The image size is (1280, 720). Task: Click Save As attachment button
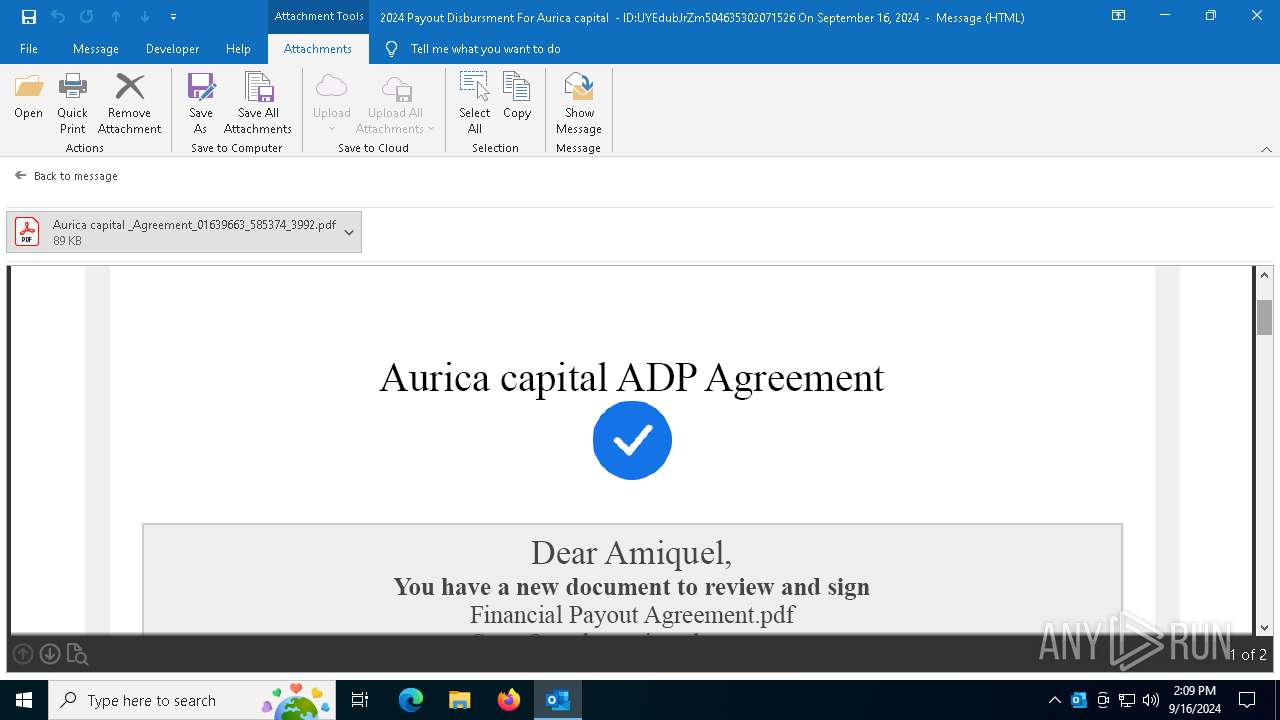pos(201,104)
